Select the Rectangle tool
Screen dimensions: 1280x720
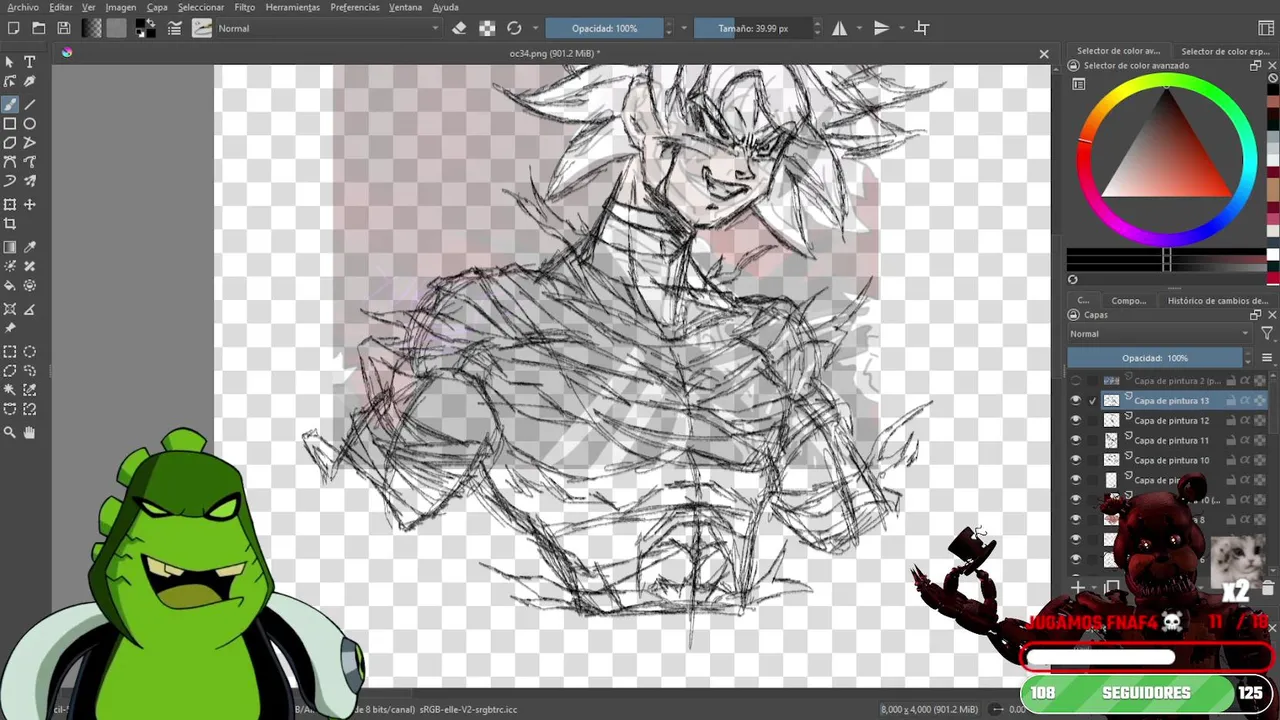10,124
